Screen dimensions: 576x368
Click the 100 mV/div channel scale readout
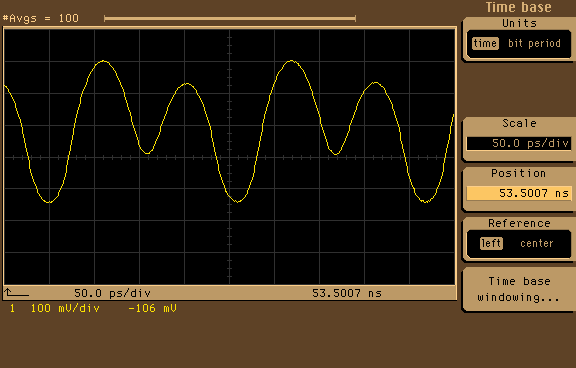[x=65, y=308]
